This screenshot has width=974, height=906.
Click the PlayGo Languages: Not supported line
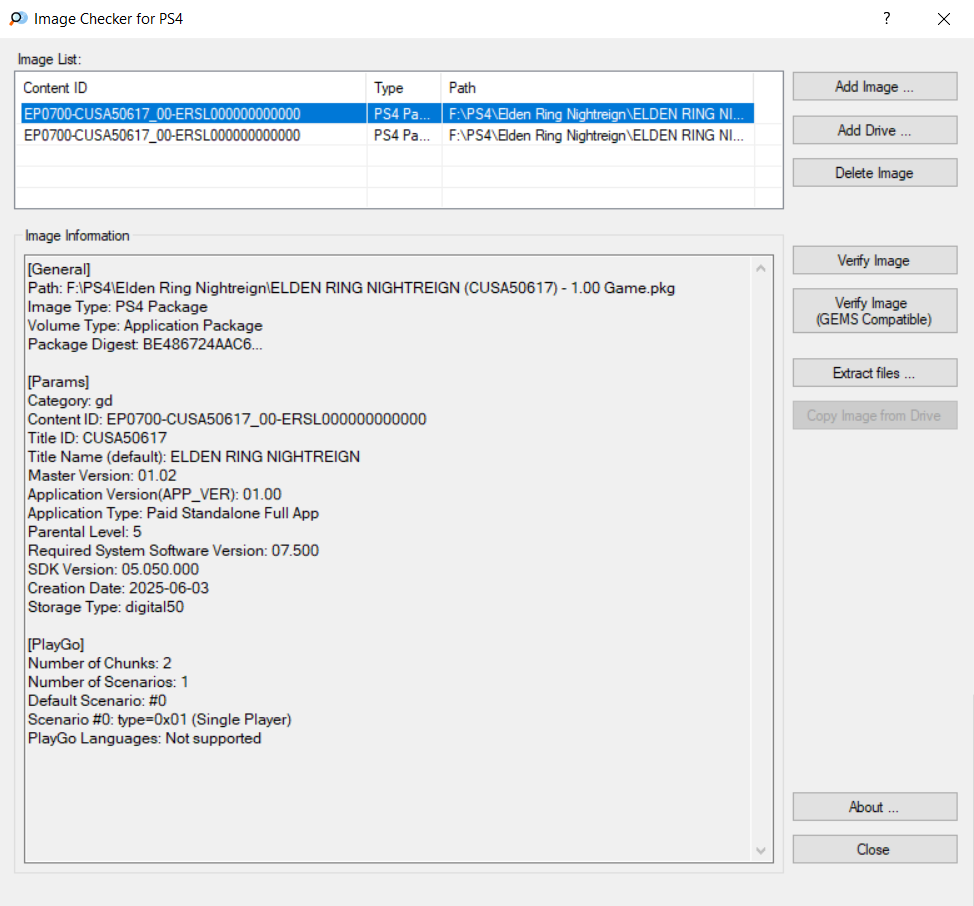click(144, 738)
